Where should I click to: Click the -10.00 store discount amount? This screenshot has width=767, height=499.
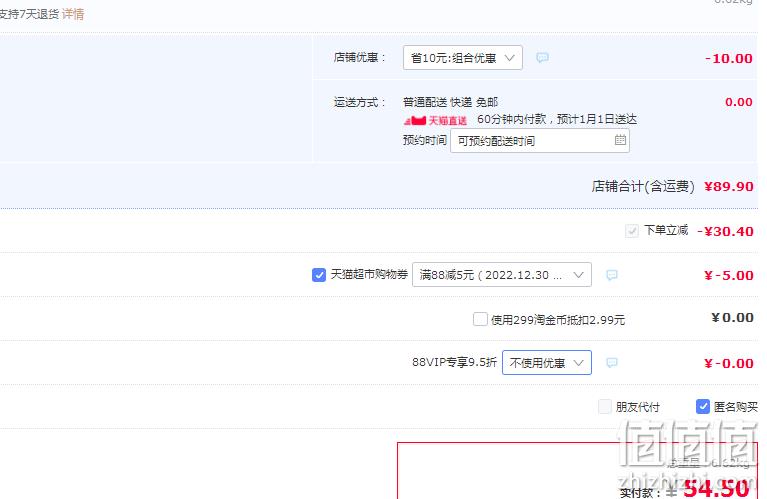point(728,59)
